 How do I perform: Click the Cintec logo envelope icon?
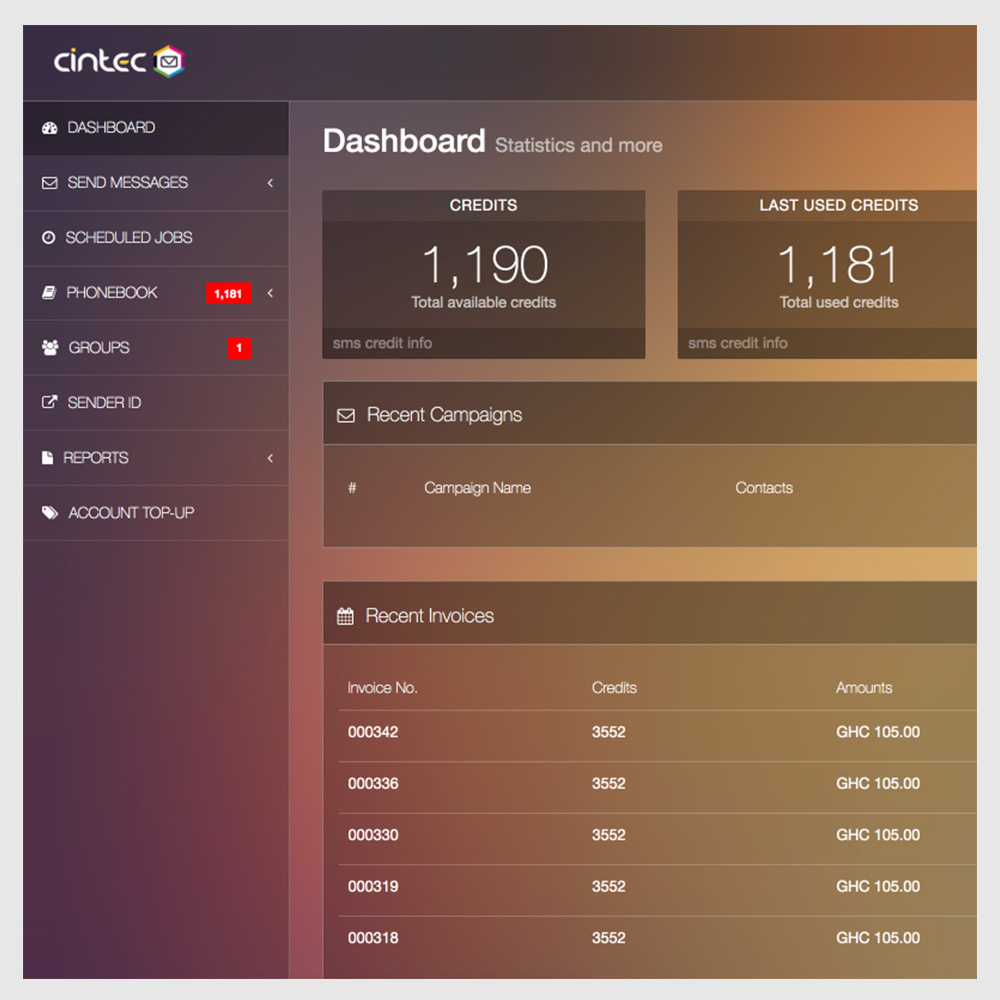coord(169,62)
